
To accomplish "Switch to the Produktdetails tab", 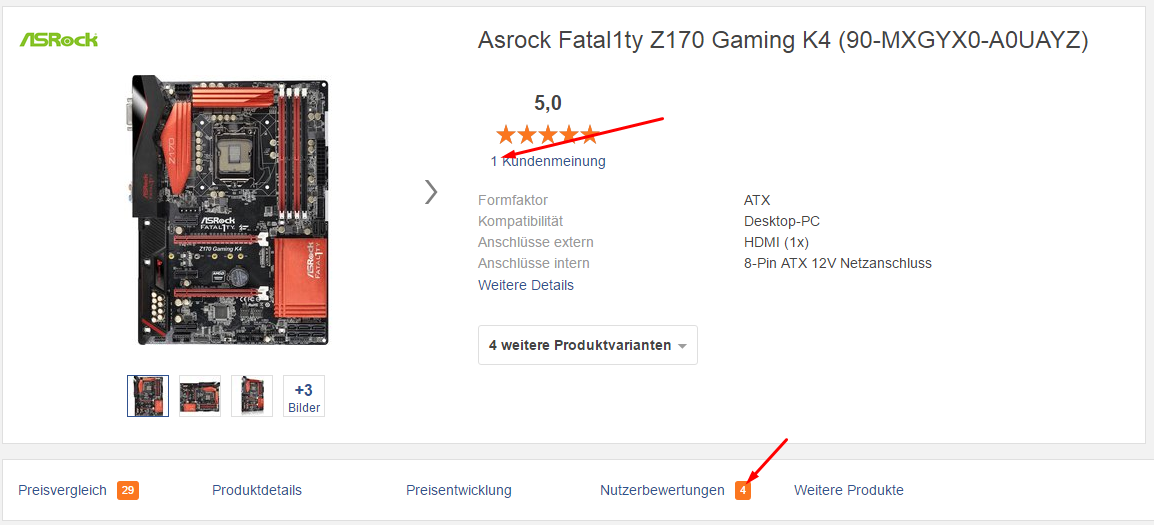I will (257, 490).
